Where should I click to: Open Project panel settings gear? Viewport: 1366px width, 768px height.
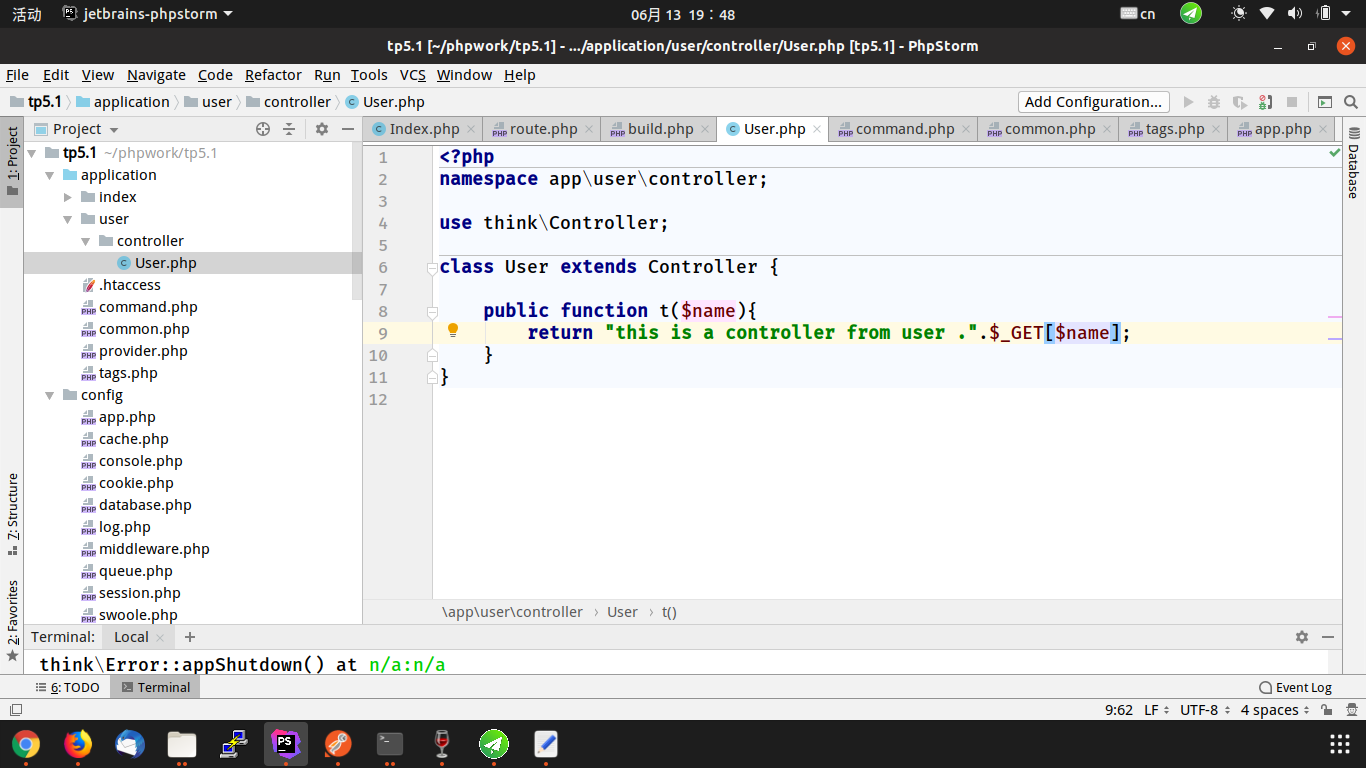(x=322, y=129)
